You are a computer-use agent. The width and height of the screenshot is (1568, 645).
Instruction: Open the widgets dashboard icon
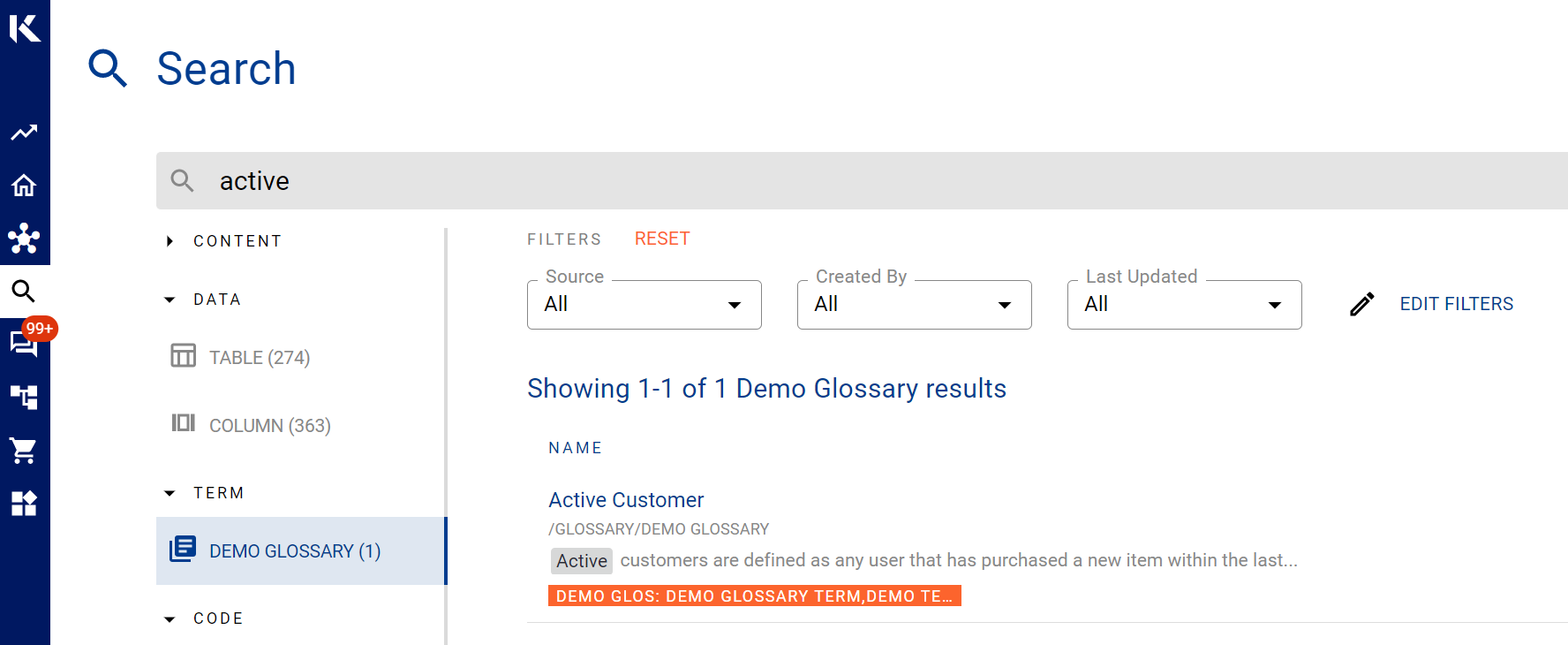(x=24, y=504)
